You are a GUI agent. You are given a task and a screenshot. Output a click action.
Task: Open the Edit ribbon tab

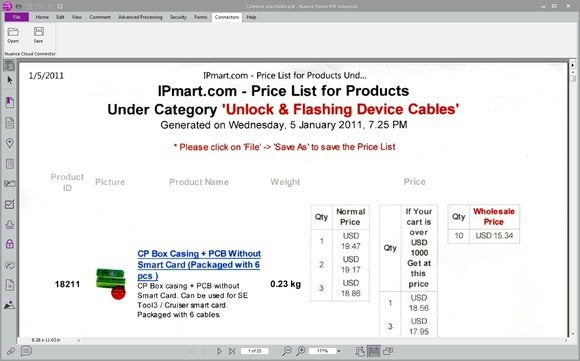pyautogui.click(x=60, y=17)
